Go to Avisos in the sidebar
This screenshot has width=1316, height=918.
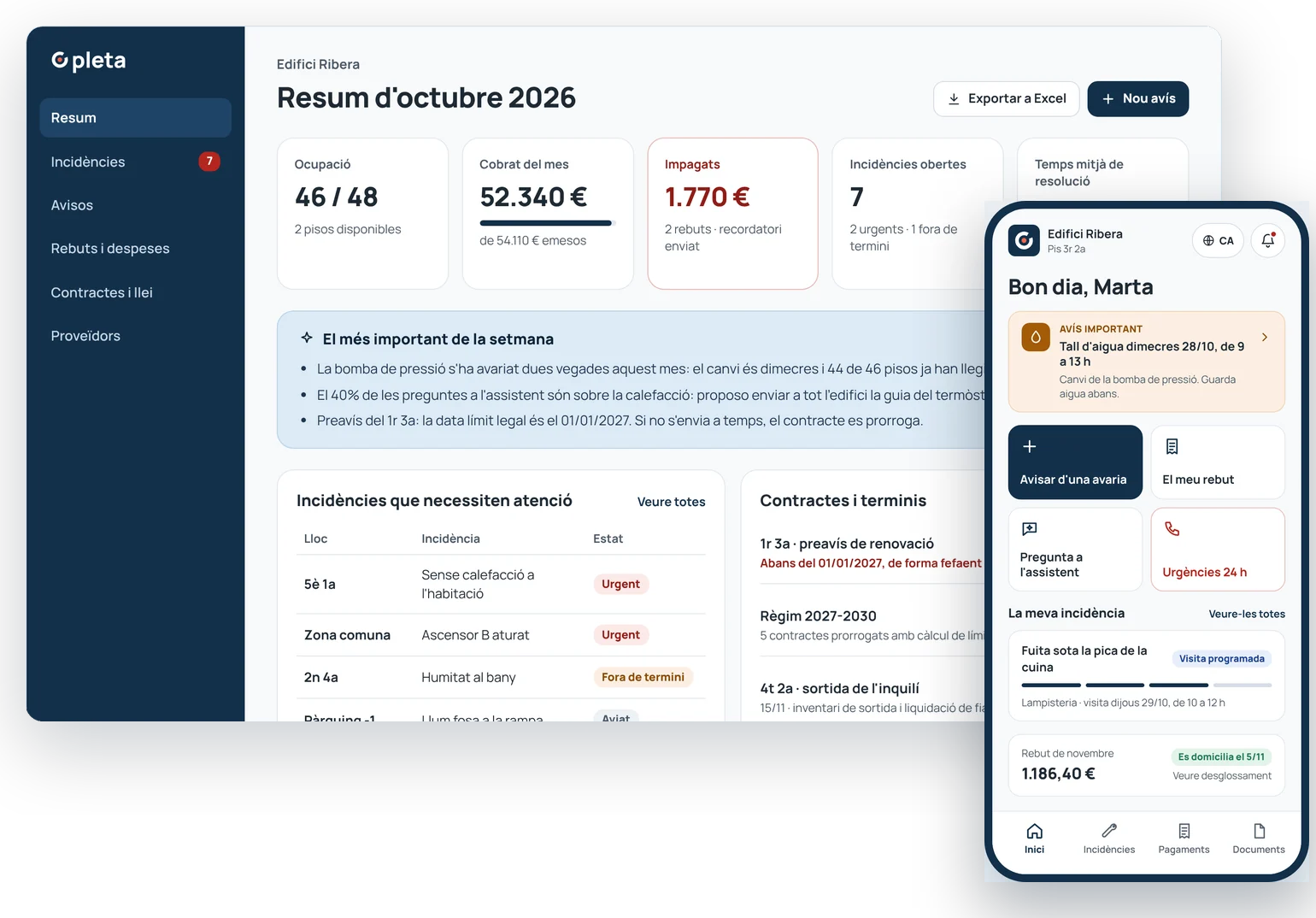pyautogui.click(x=136, y=205)
